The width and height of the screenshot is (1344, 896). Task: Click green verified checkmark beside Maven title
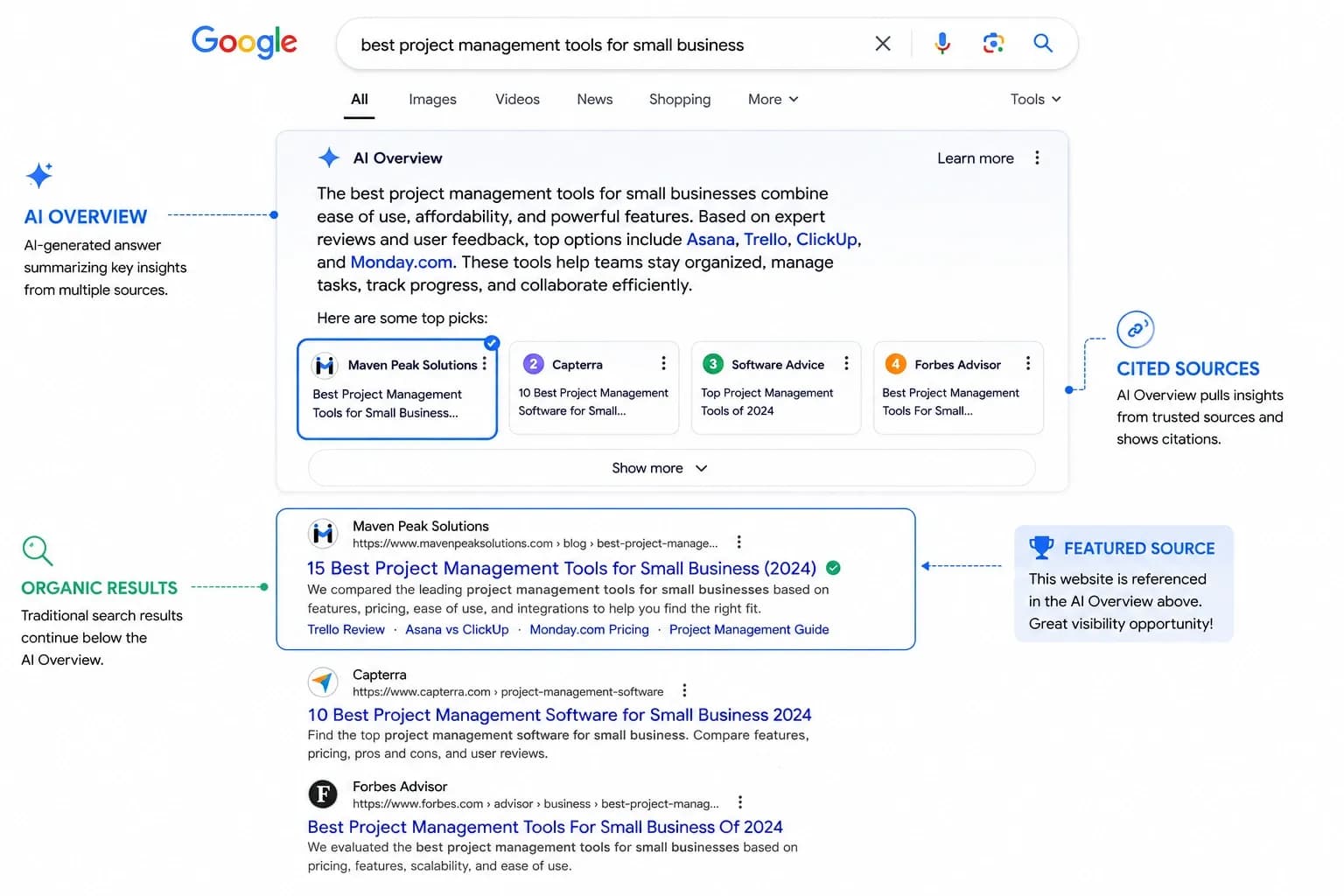(834, 568)
